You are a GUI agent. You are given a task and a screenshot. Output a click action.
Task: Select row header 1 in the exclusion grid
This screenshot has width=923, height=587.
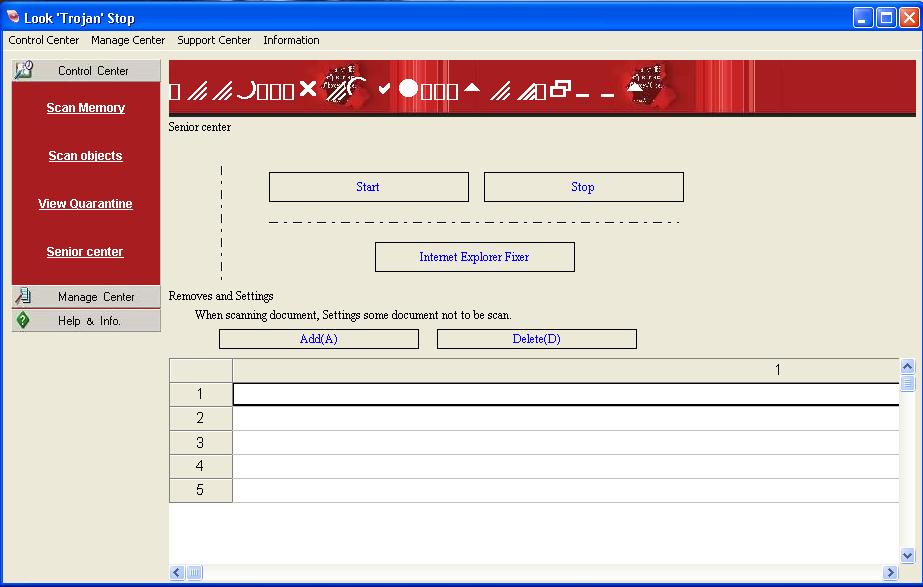coord(201,394)
